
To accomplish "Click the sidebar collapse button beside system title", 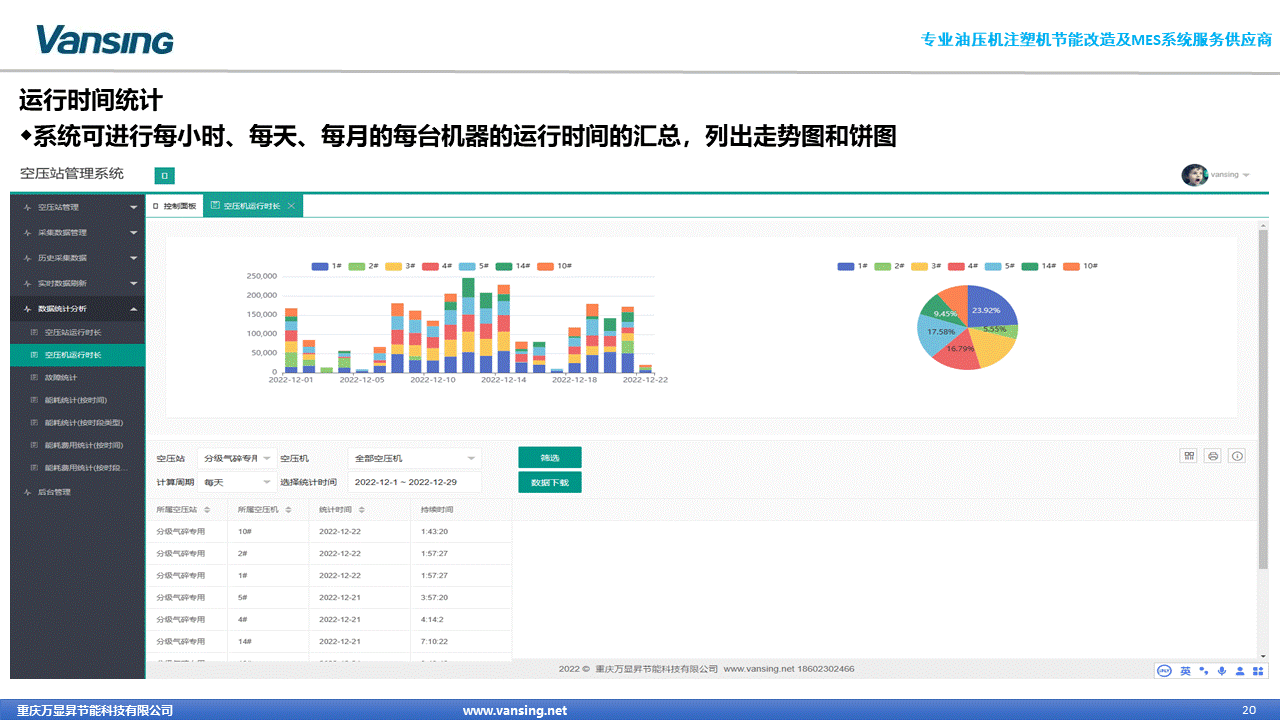I will (165, 176).
